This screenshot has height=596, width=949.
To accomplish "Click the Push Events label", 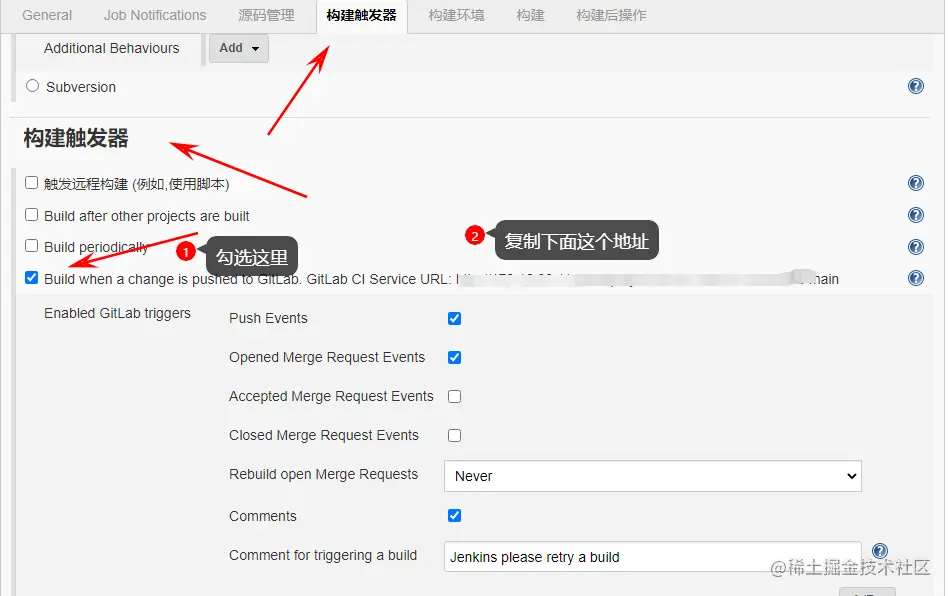I will click(268, 318).
